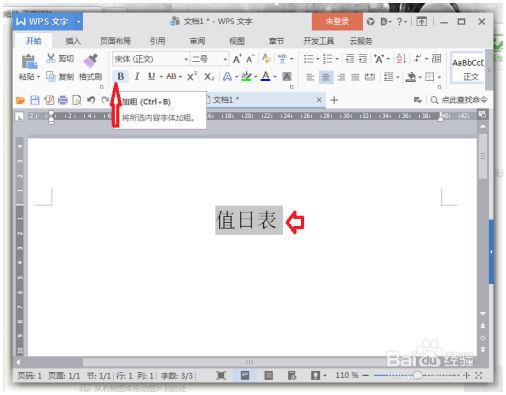The image size is (506, 395).
Task: Toggle superscript X² formatting
Action: 192,77
